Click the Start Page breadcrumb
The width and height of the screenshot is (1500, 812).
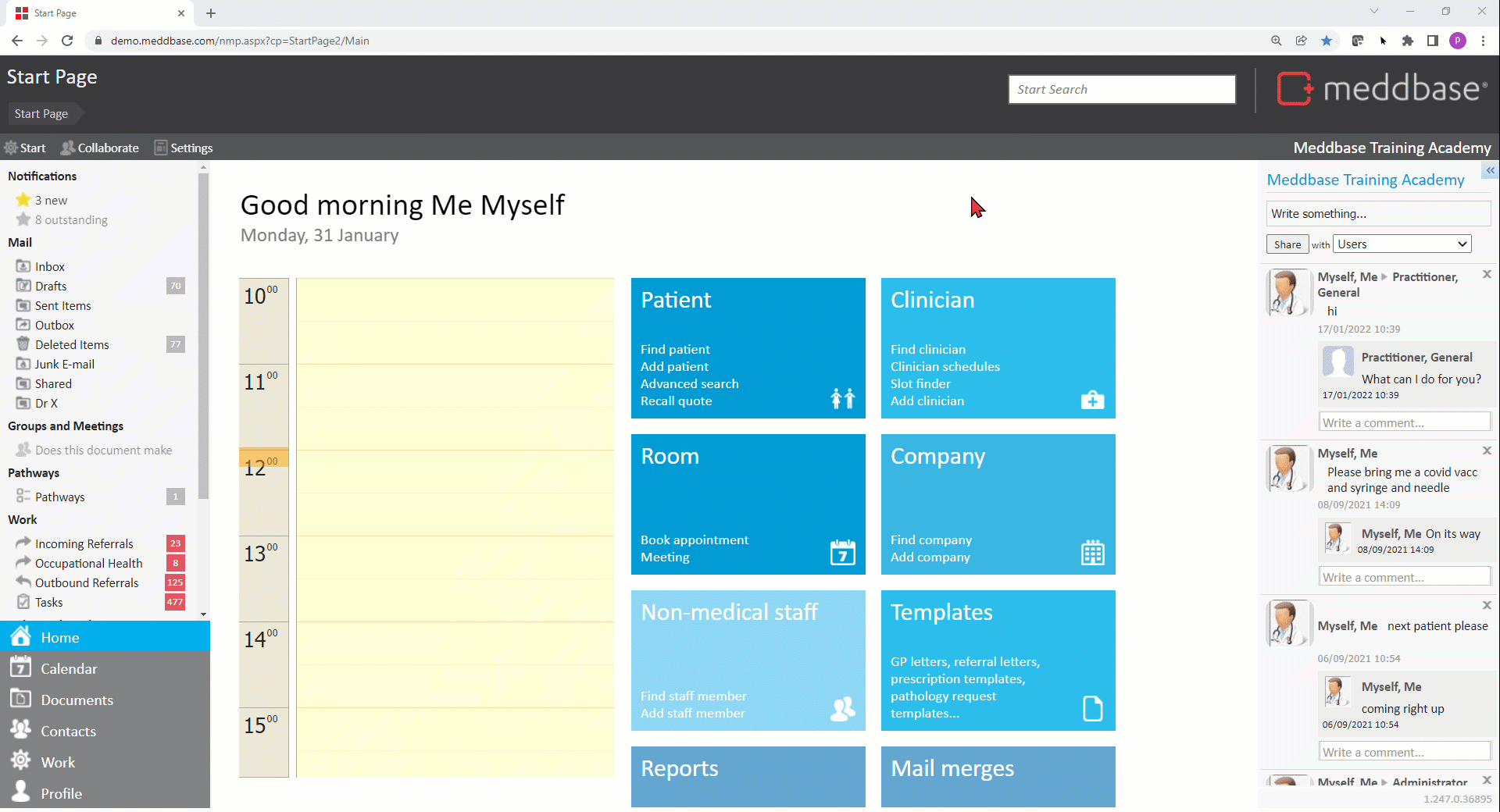(x=41, y=113)
